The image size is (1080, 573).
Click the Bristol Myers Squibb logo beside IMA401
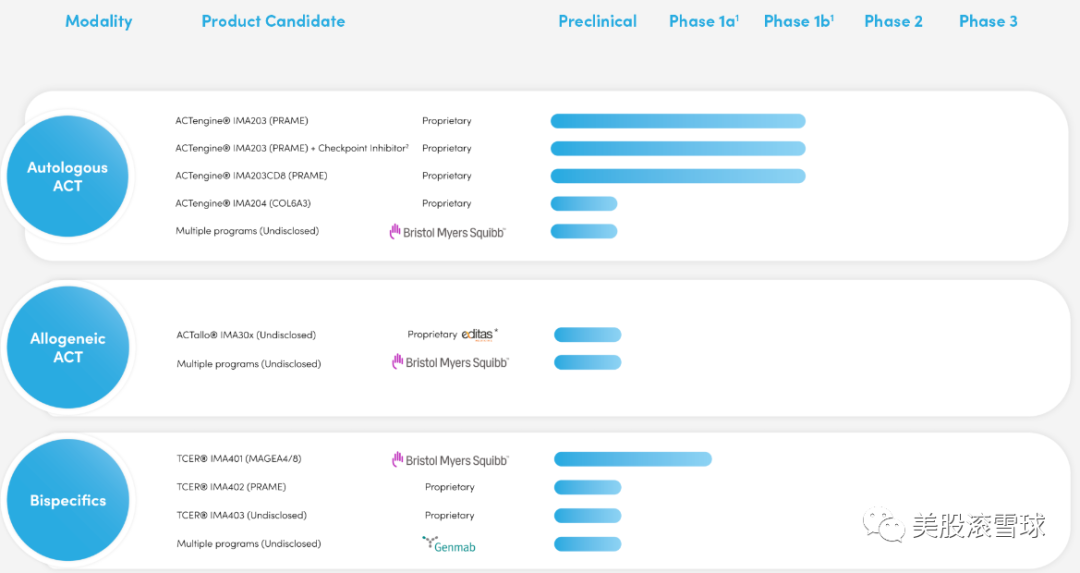450,460
